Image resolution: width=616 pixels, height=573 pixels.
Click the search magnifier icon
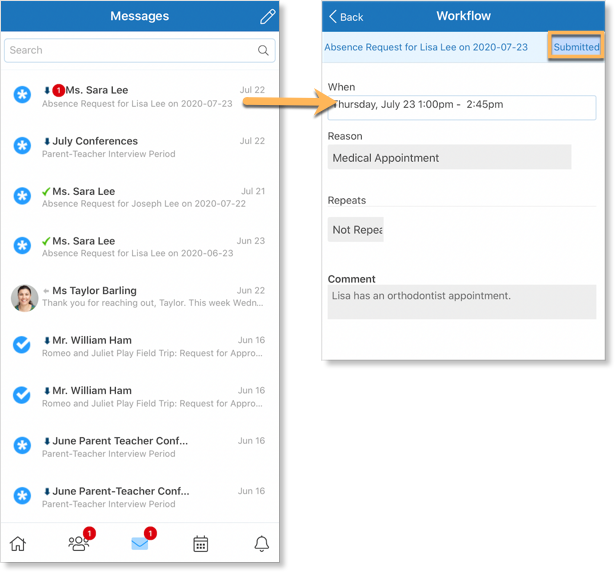tap(263, 50)
